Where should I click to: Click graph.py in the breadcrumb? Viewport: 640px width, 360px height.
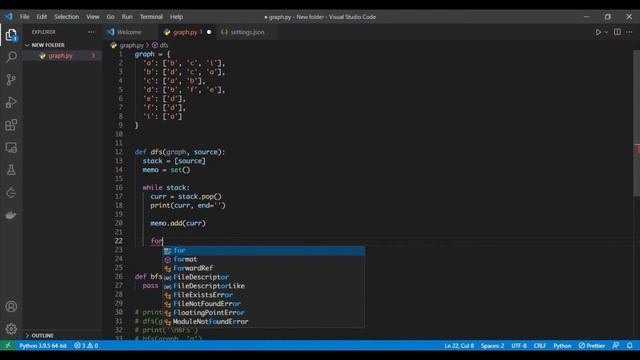click(x=131, y=45)
